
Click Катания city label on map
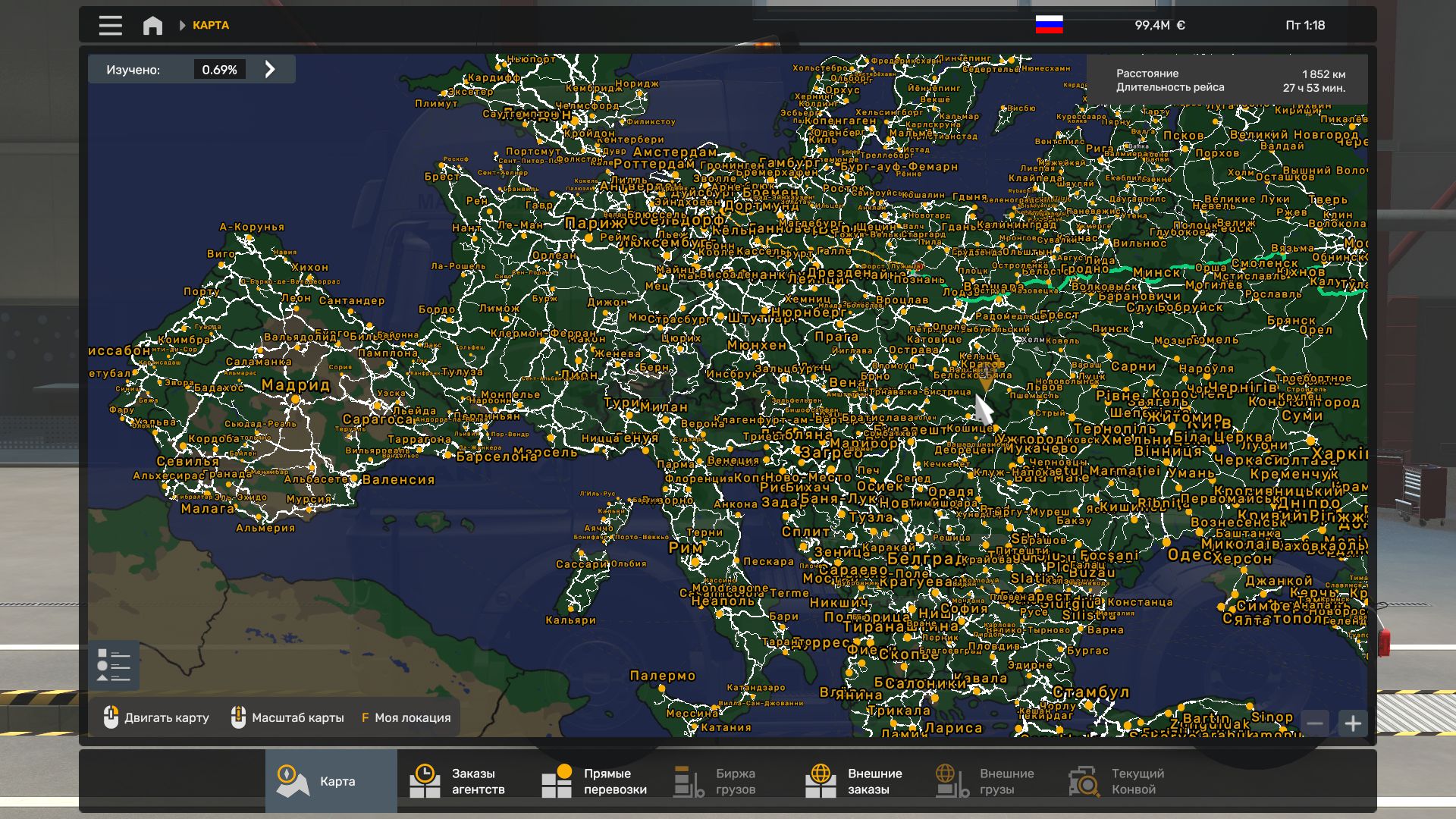(726, 727)
